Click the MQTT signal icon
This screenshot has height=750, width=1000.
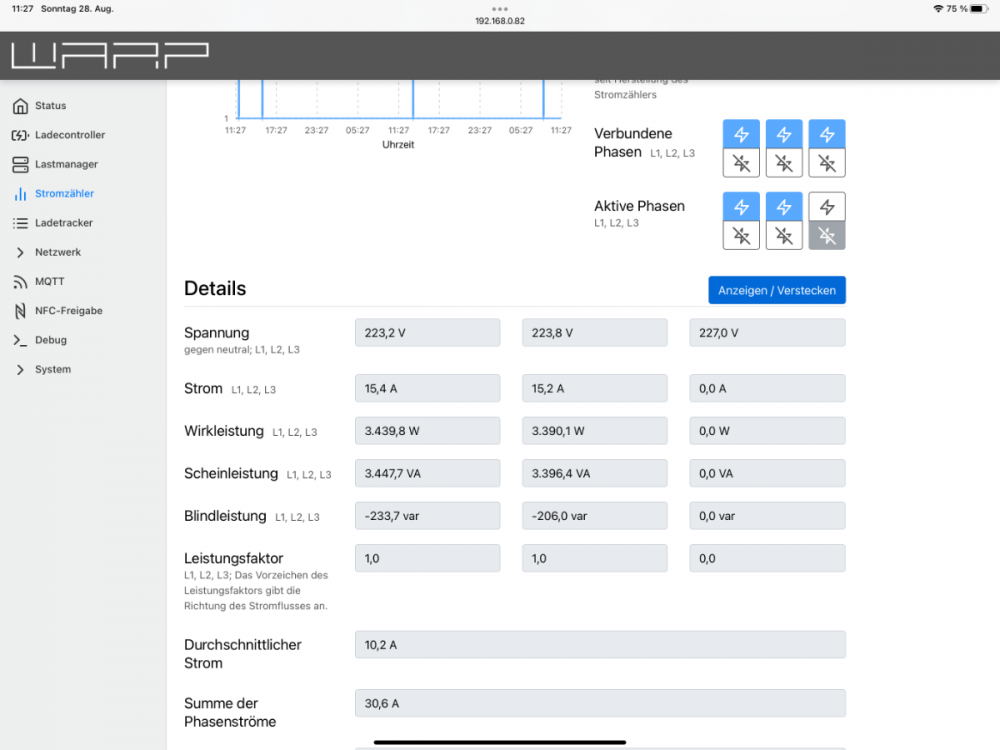[x=20, y=282]
